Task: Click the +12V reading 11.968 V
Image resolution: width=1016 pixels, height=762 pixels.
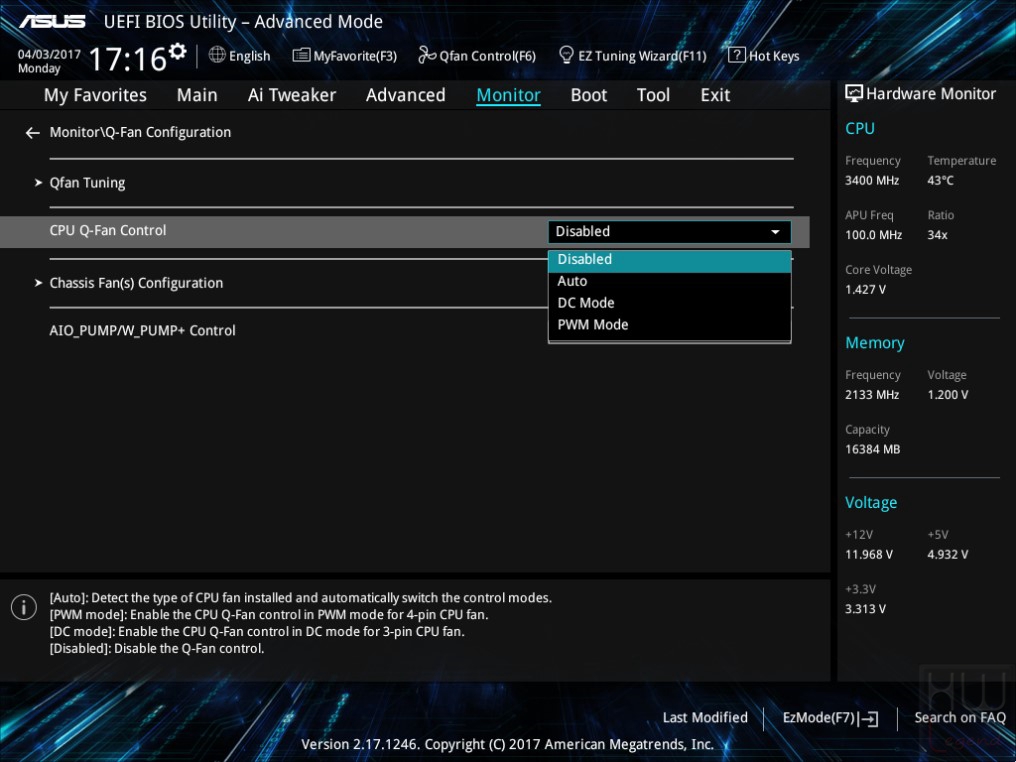Action: coord(869,555)
